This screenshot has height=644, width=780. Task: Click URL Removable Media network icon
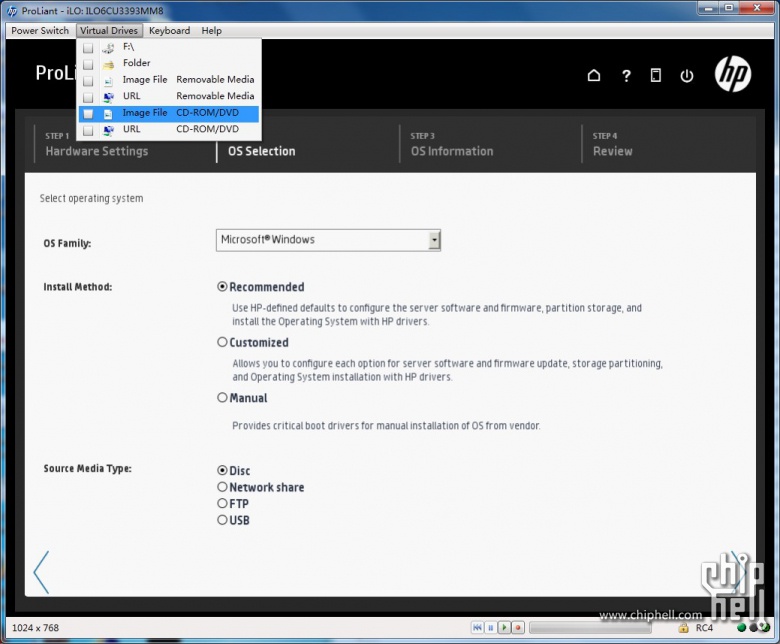(108, 97)
